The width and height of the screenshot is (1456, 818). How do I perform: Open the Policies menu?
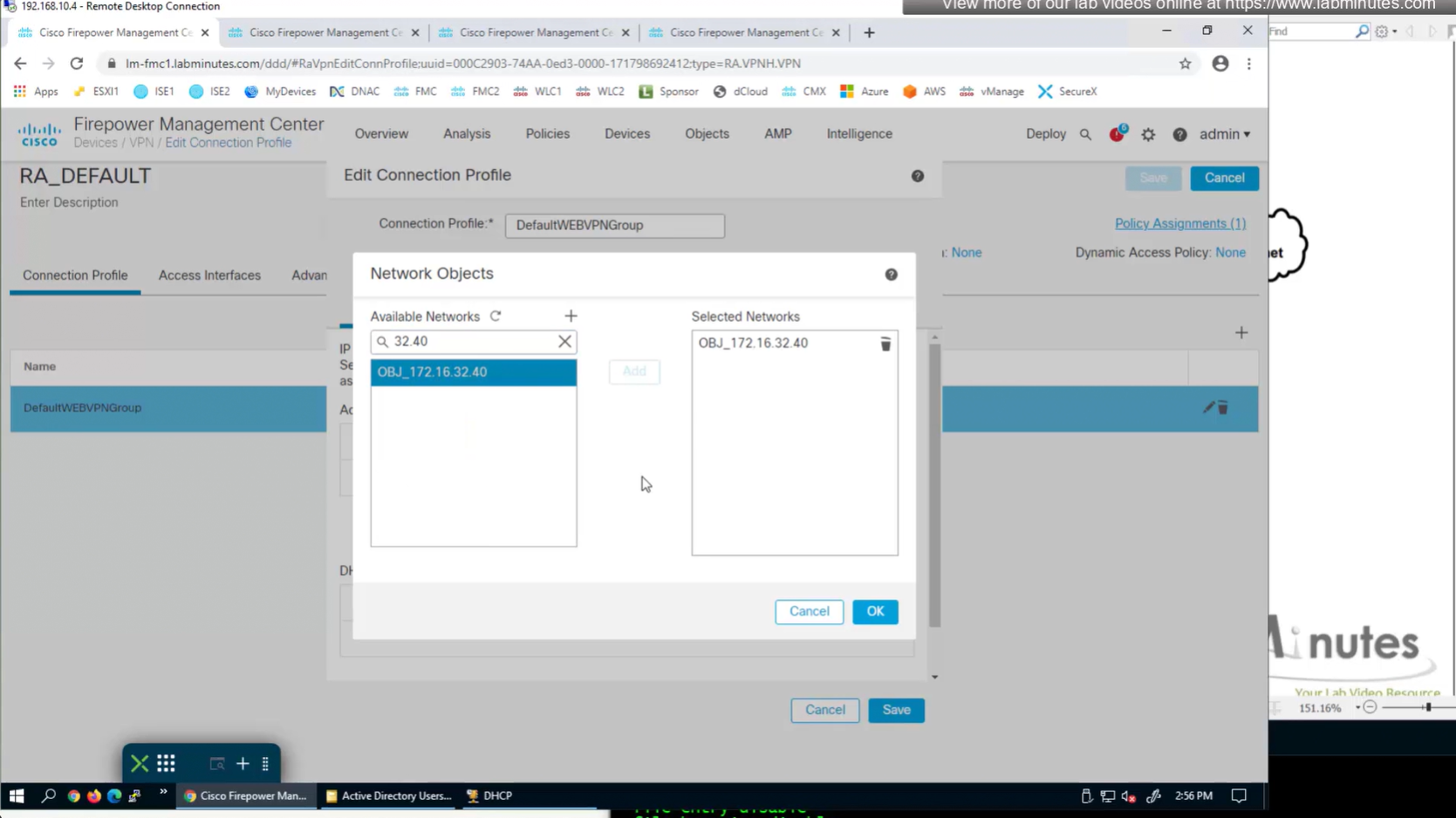pos(547,134)
